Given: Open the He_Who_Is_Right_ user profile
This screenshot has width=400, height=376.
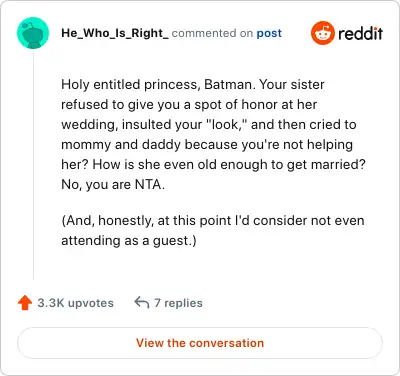Looking at the screenshot, I should click(x=115, y=33).
